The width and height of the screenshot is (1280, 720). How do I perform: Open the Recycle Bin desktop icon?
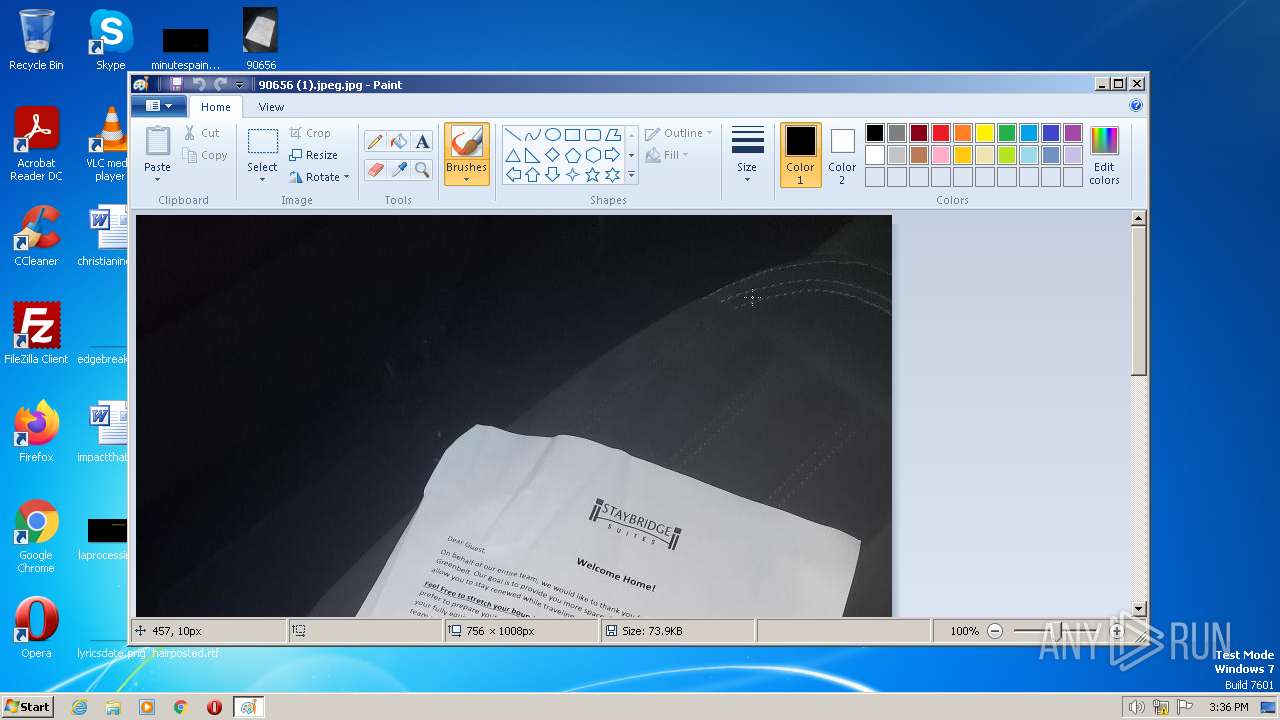[x=36, y=40]
